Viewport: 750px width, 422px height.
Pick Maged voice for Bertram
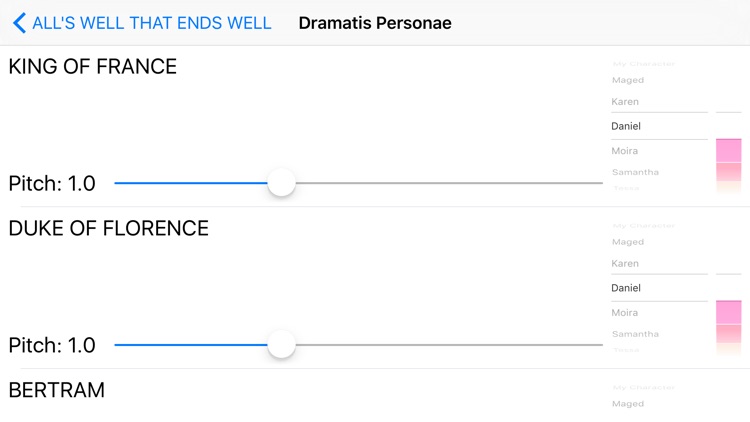click(628, 404)
